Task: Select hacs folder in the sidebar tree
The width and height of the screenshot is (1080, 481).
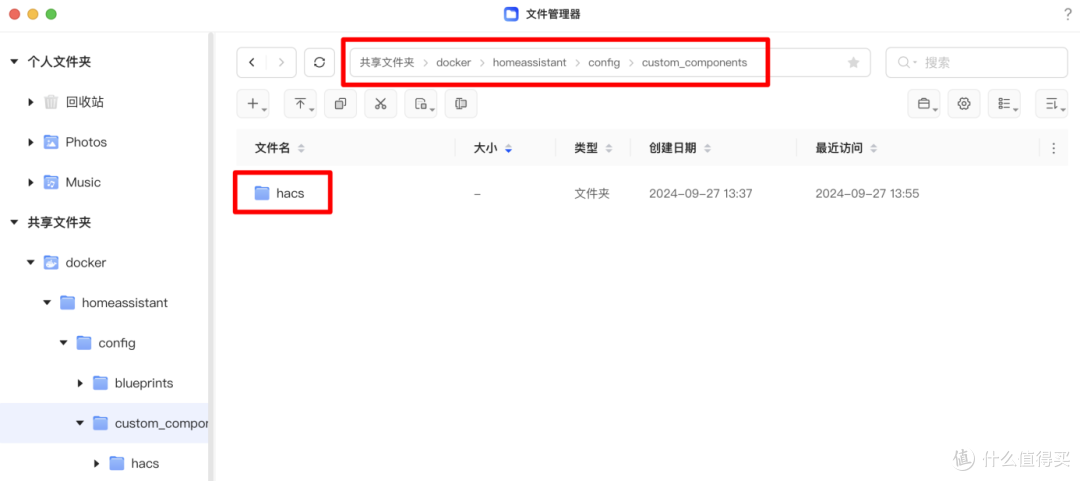Action: [134, 463]
